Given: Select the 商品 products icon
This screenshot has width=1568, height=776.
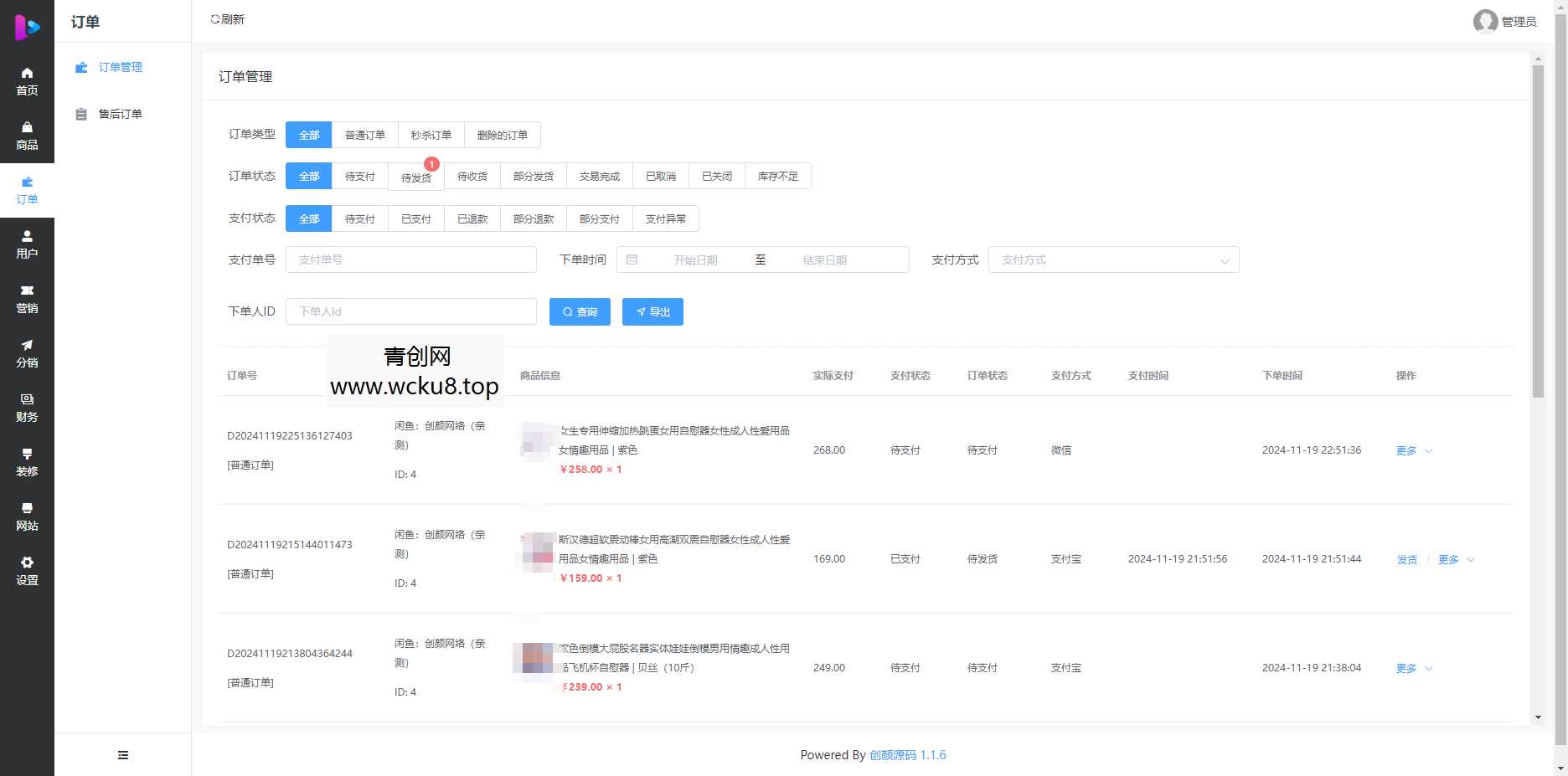Looking at the screenshot, I should (x=27, y=134).
